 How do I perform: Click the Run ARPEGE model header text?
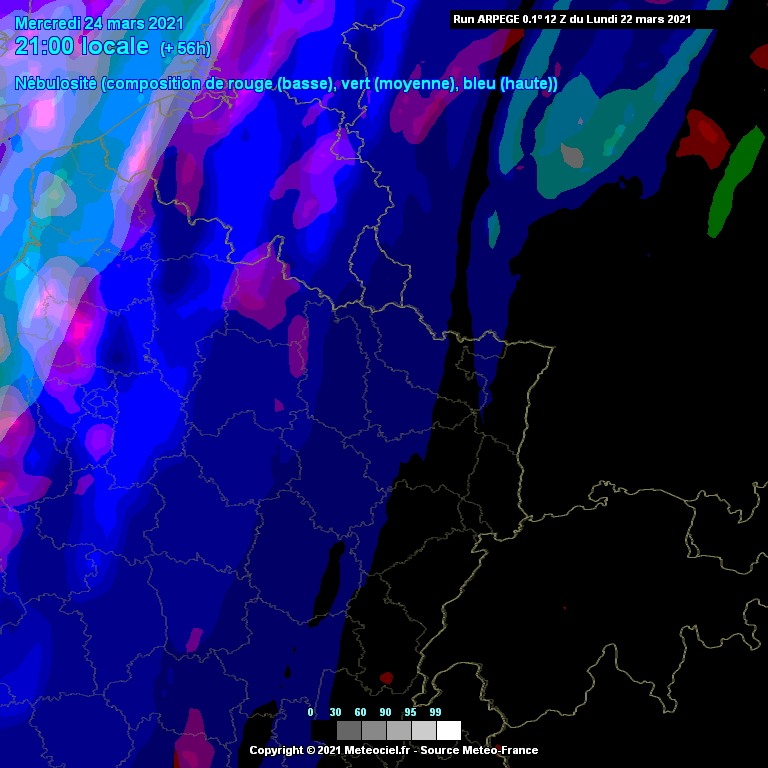click(571, 19)
